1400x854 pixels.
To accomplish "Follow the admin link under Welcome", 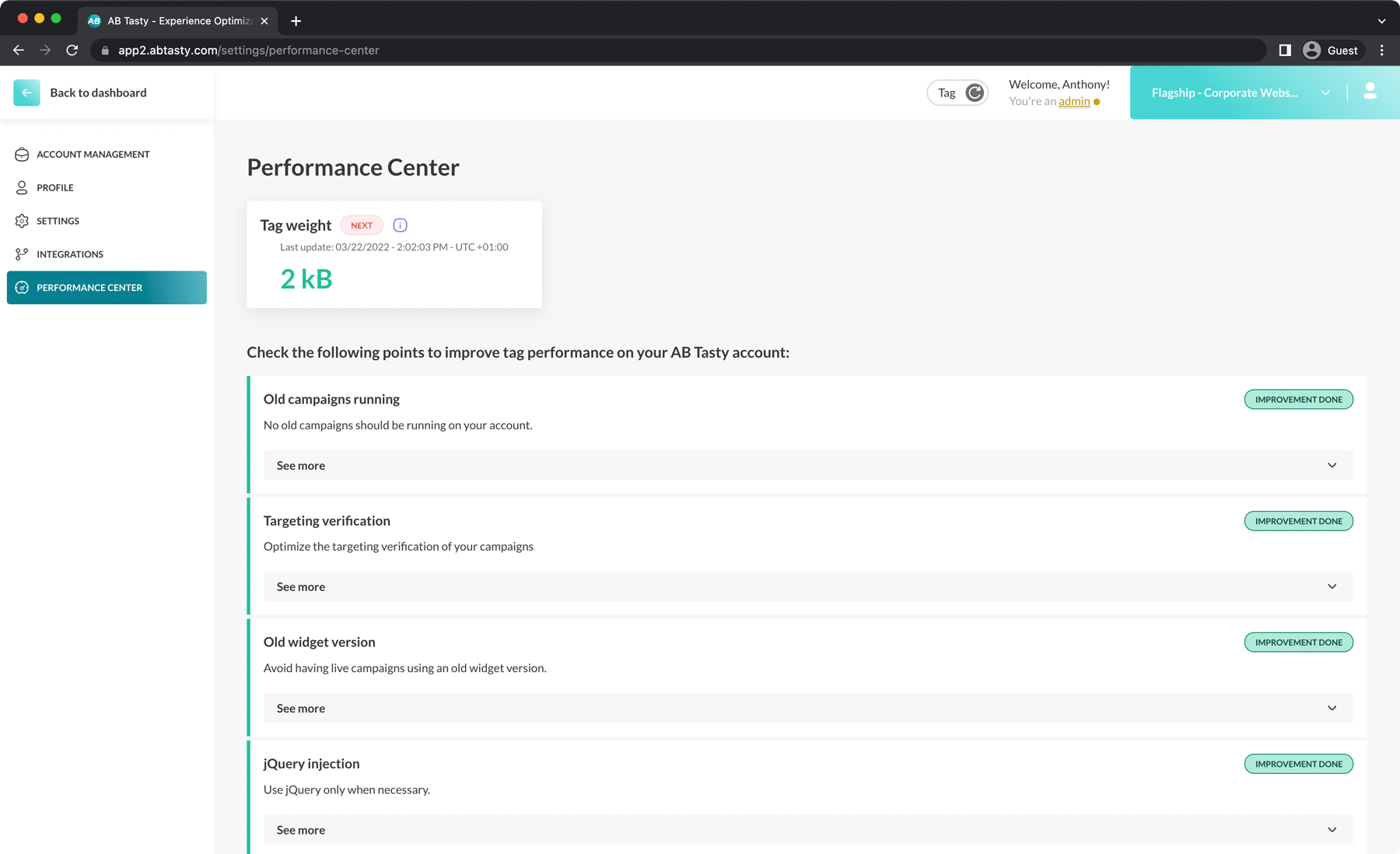I will (1074, 101).
